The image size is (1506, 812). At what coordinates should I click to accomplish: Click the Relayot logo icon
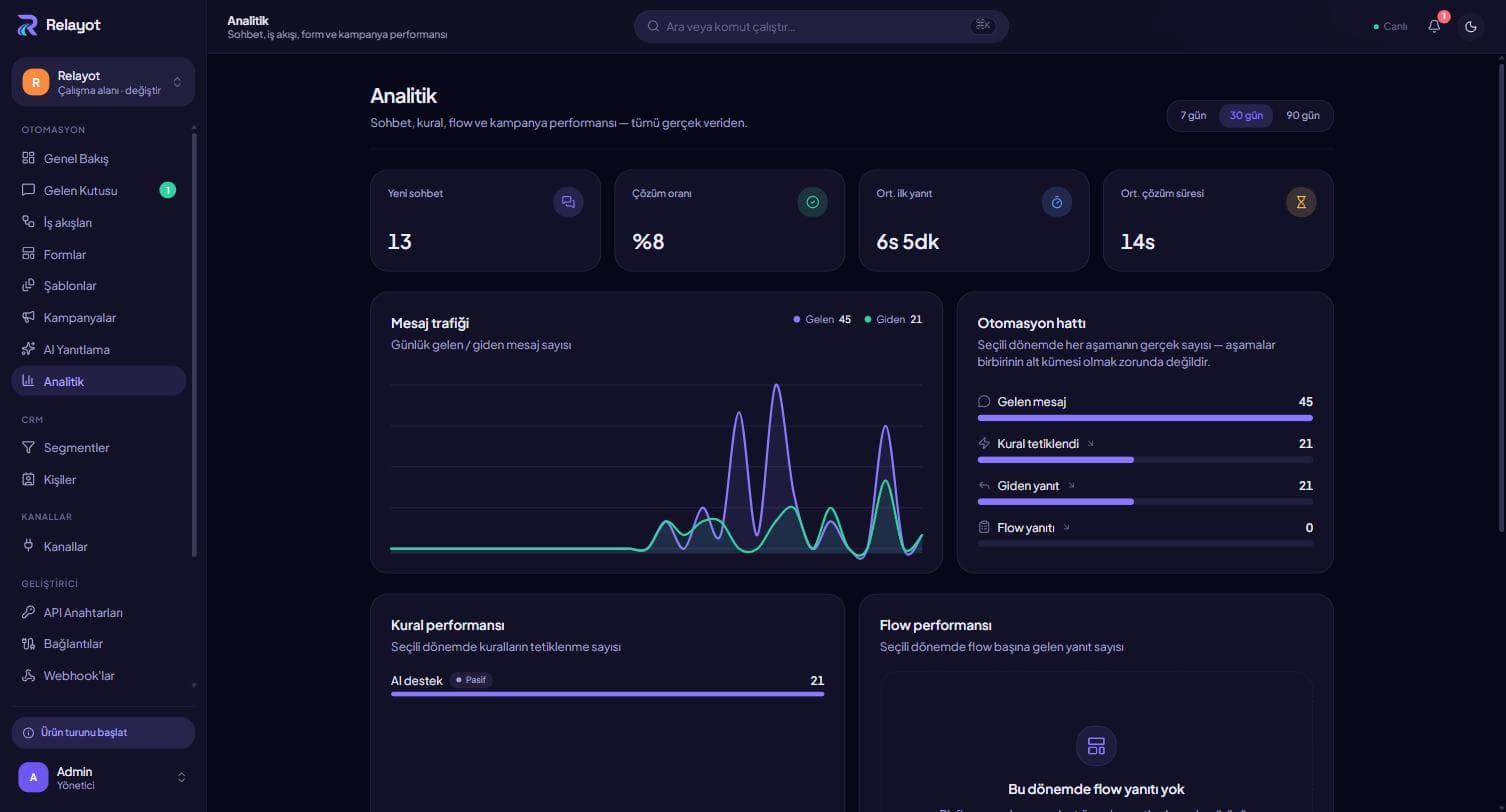[x=28, y=25]
